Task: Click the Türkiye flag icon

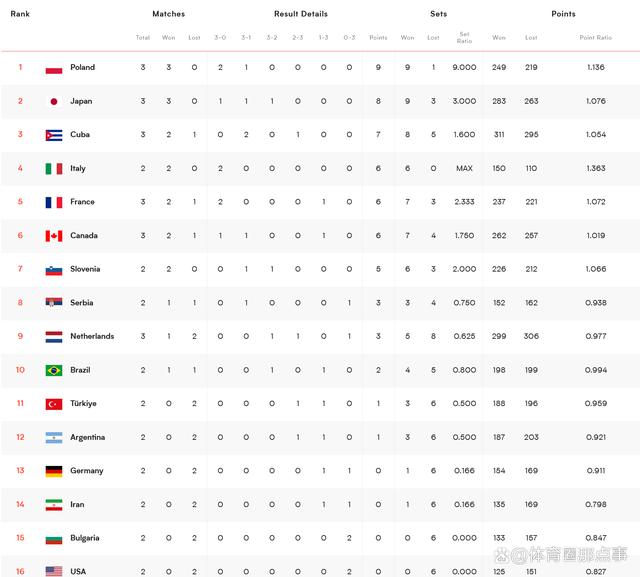Action: pos(54,404)
